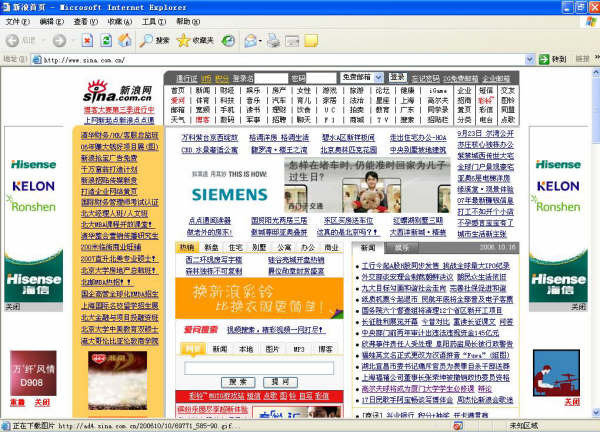Click 重播 under the D908 ad
This screenshot has height=432, width=600.
coord(18,403)
